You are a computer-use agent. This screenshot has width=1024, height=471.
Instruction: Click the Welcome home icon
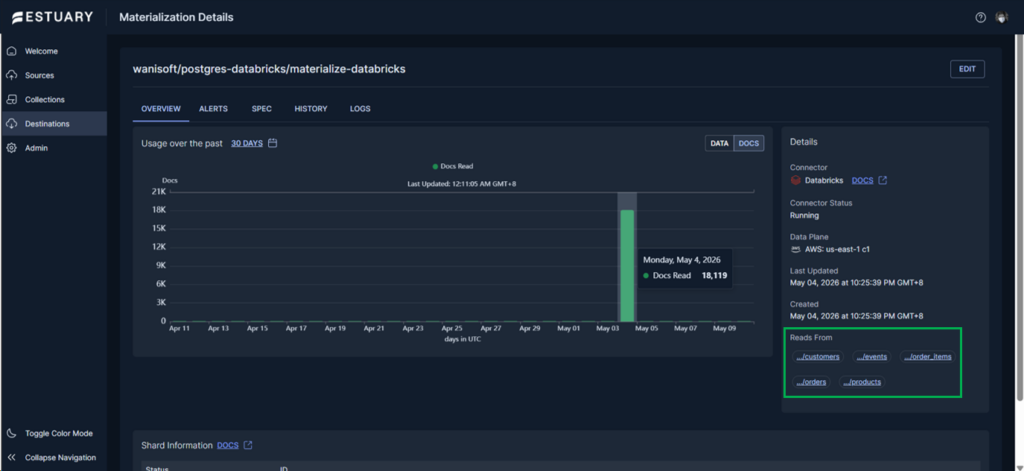point(11,51)
